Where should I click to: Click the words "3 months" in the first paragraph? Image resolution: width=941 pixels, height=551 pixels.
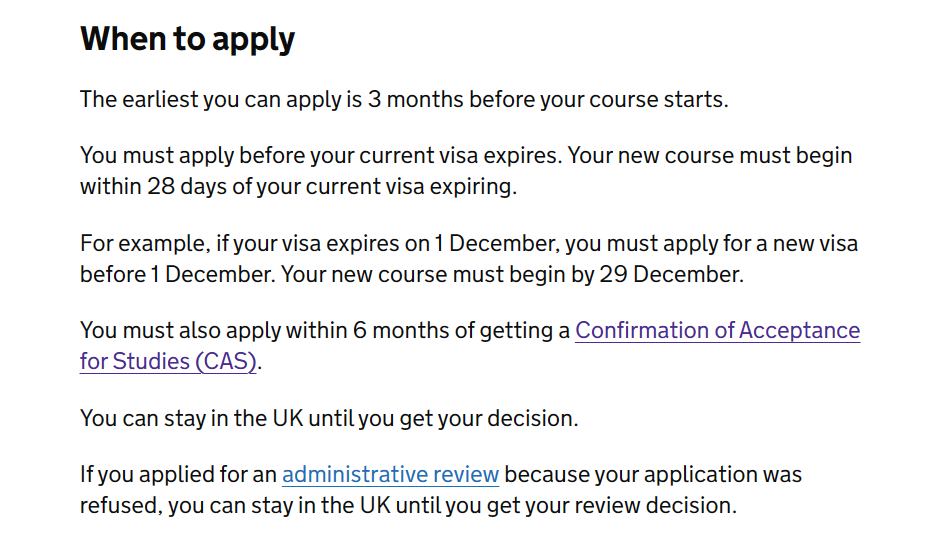416,100
